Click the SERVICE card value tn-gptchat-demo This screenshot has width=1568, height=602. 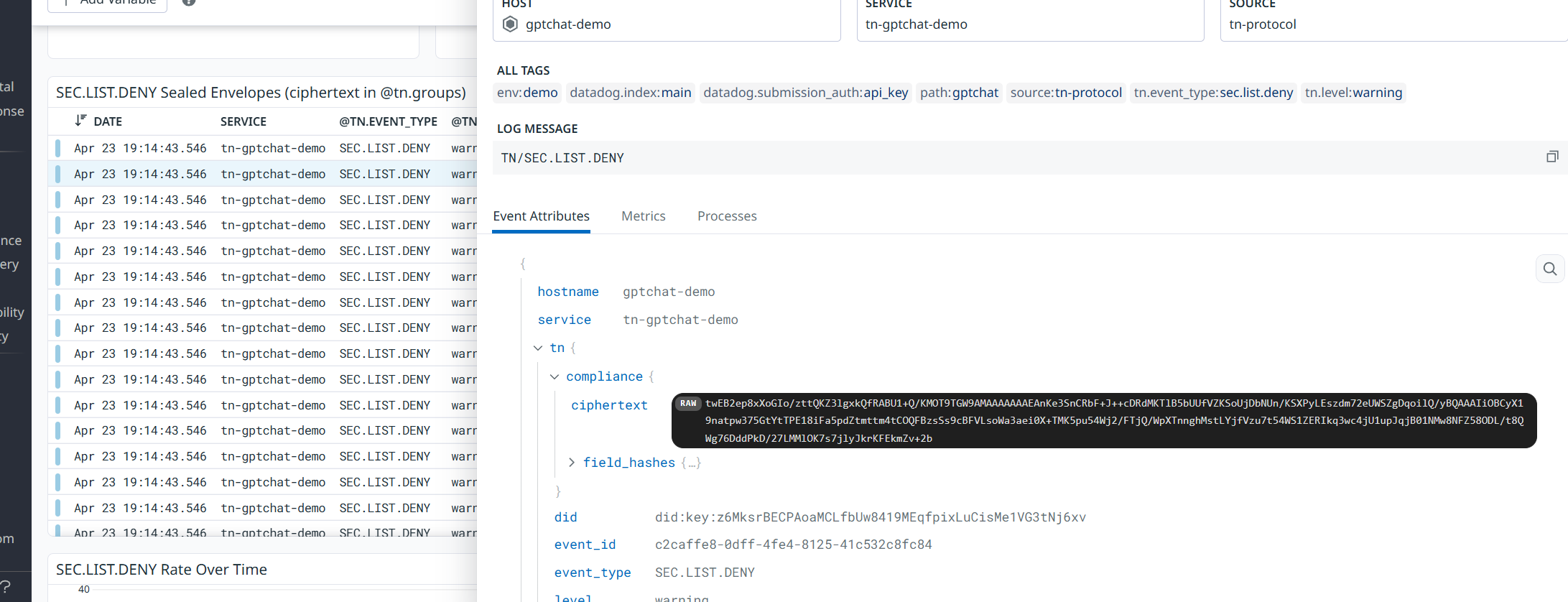click(917, 24)
